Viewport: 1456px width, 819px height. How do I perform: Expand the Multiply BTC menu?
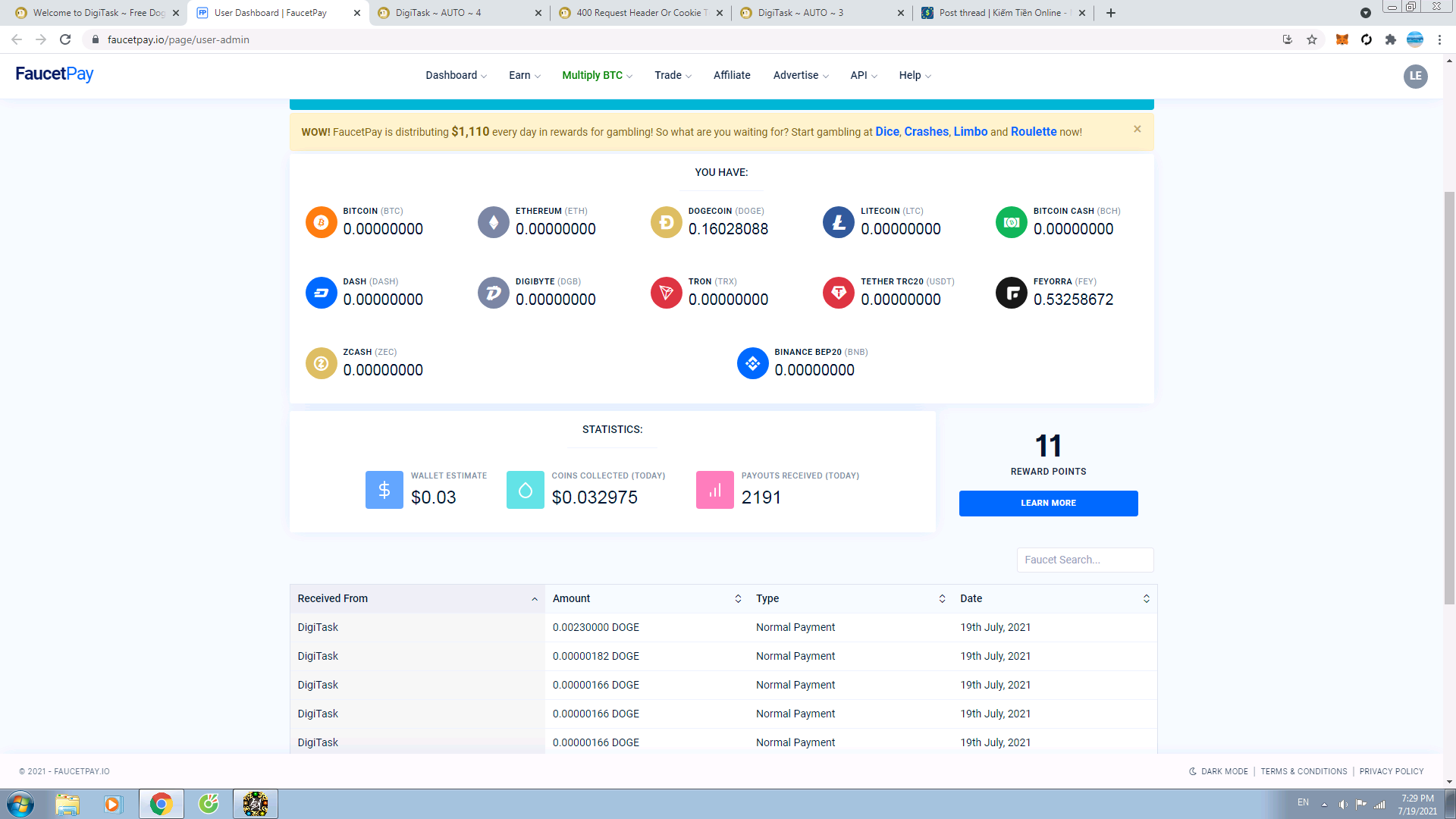click(597, 75)
